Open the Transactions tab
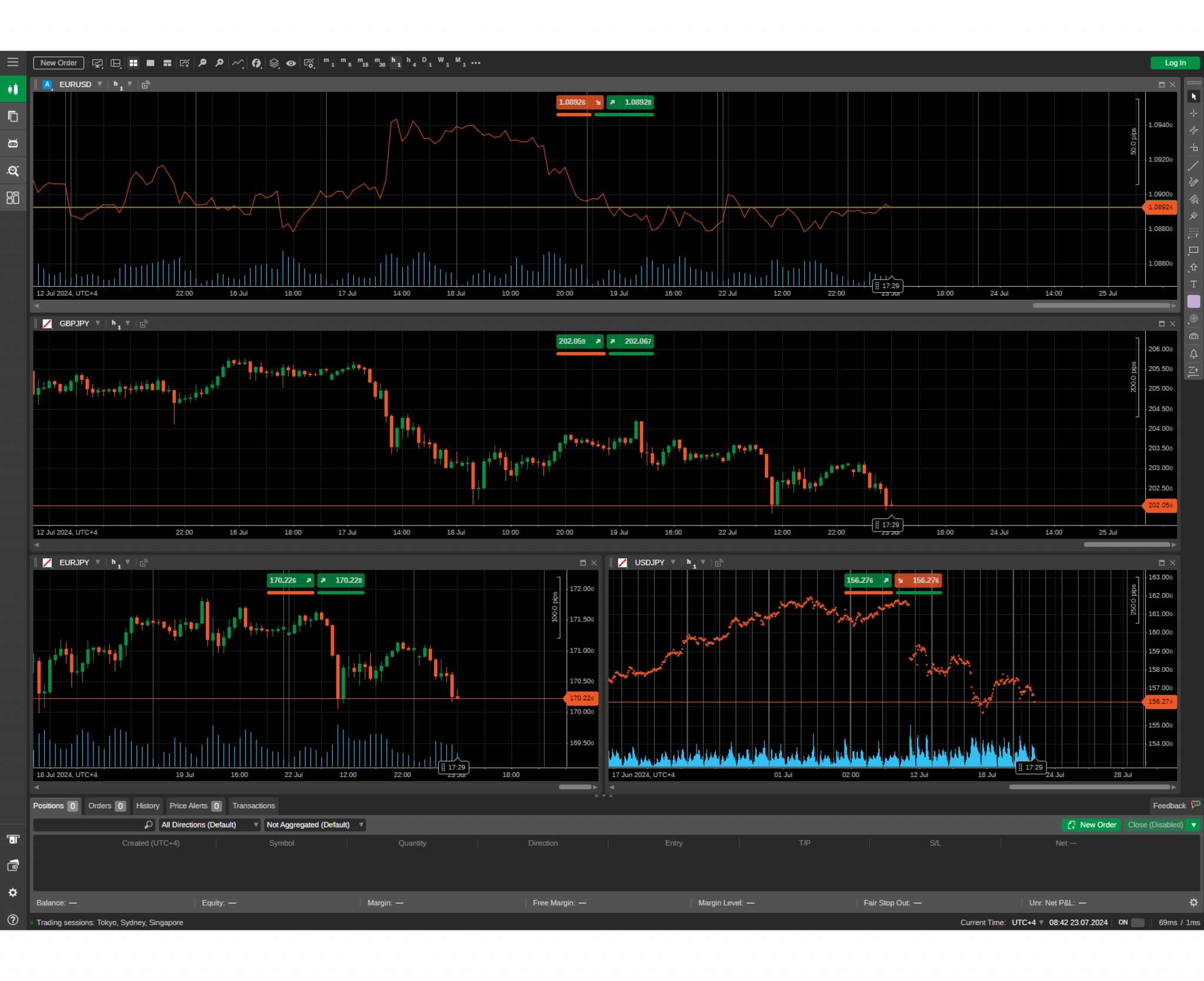Screen dimensions: 1204x981 (x=253, y=806)
